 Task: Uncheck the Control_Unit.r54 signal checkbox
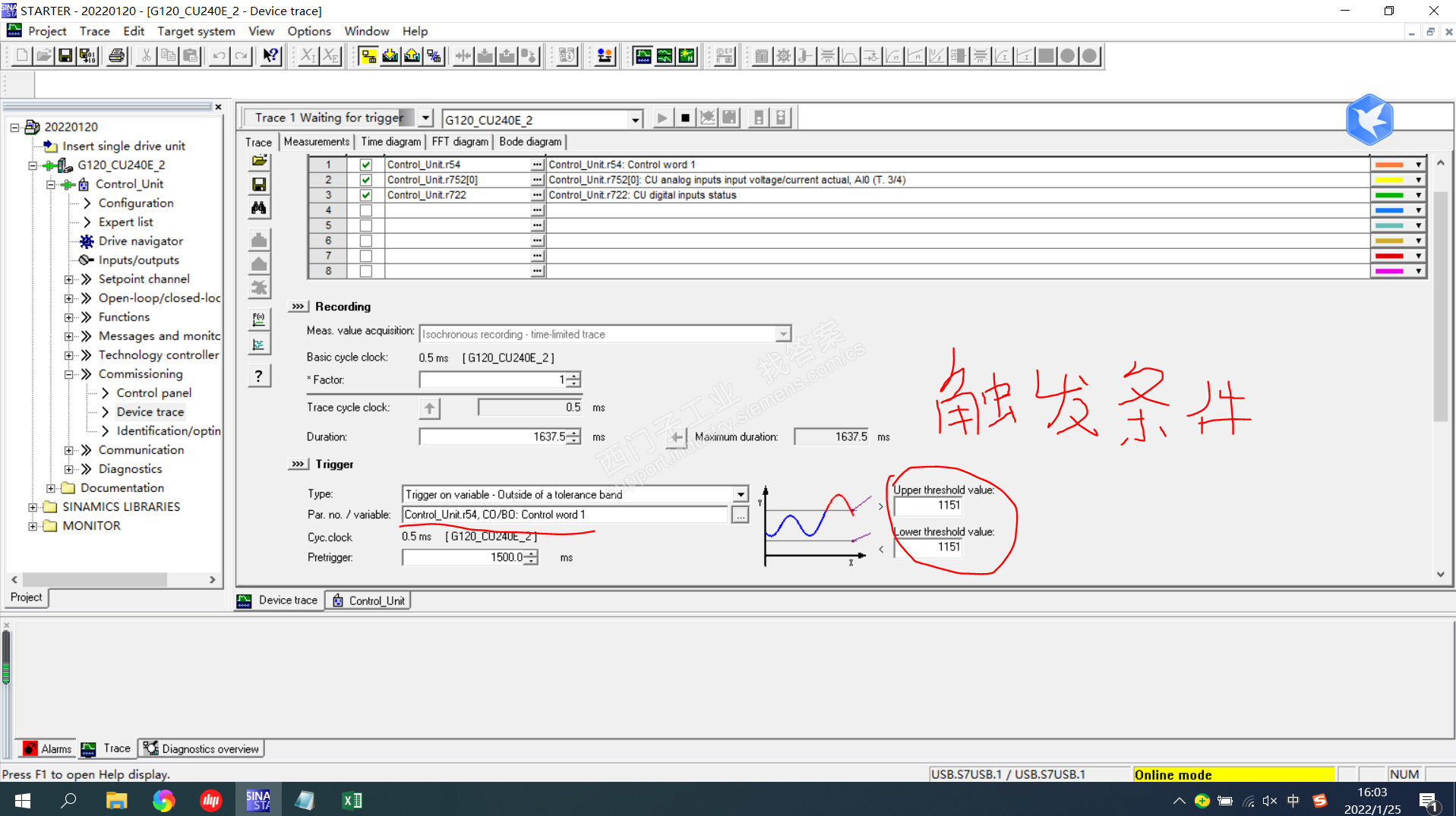(x=366, y=165)
